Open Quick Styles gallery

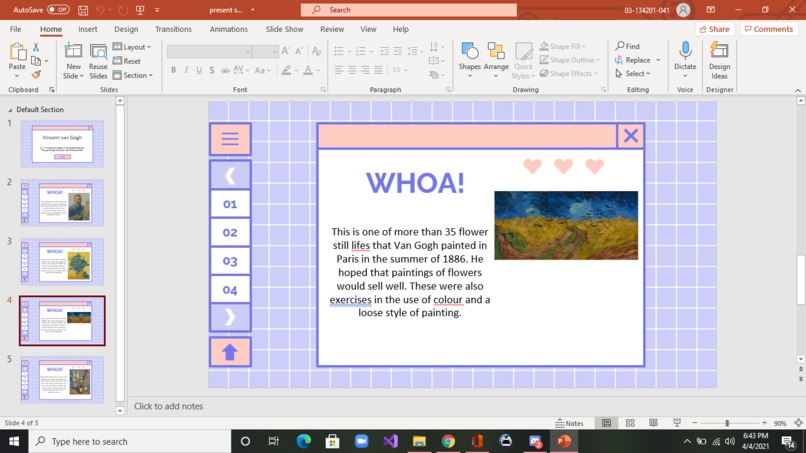[x=523, y=61]
